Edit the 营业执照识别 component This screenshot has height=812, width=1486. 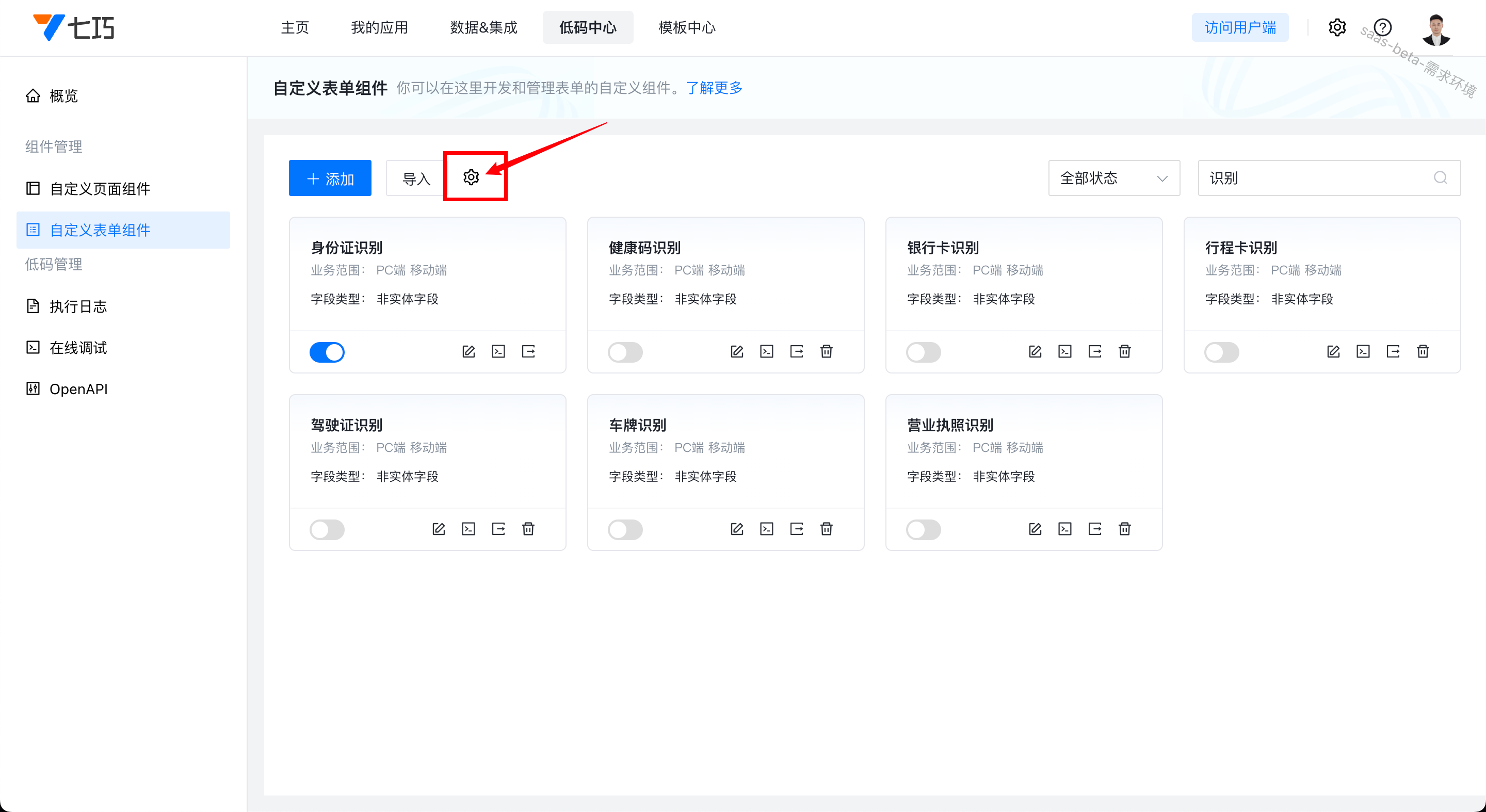click(x=1035, y=529)
